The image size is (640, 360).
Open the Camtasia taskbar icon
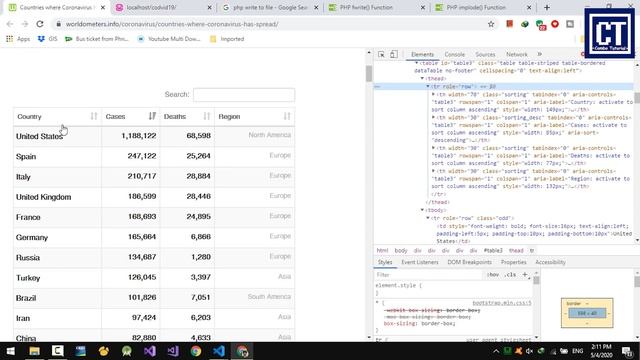click(58, 351)
